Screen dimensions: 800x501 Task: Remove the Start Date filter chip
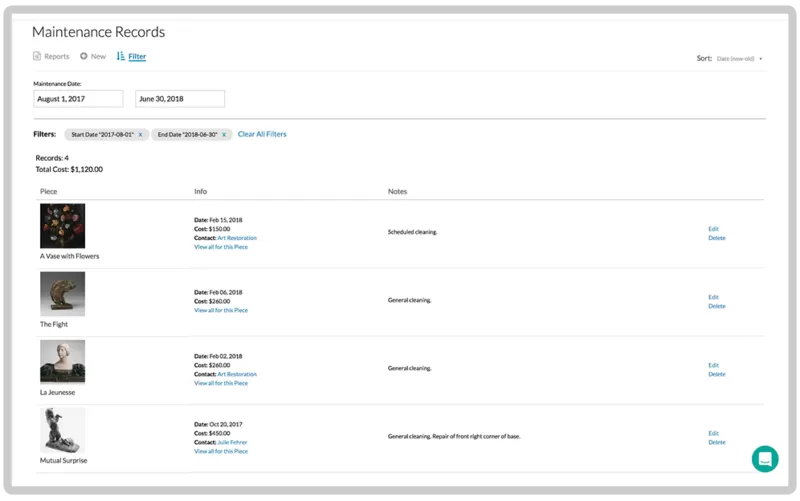coord(140,135)
